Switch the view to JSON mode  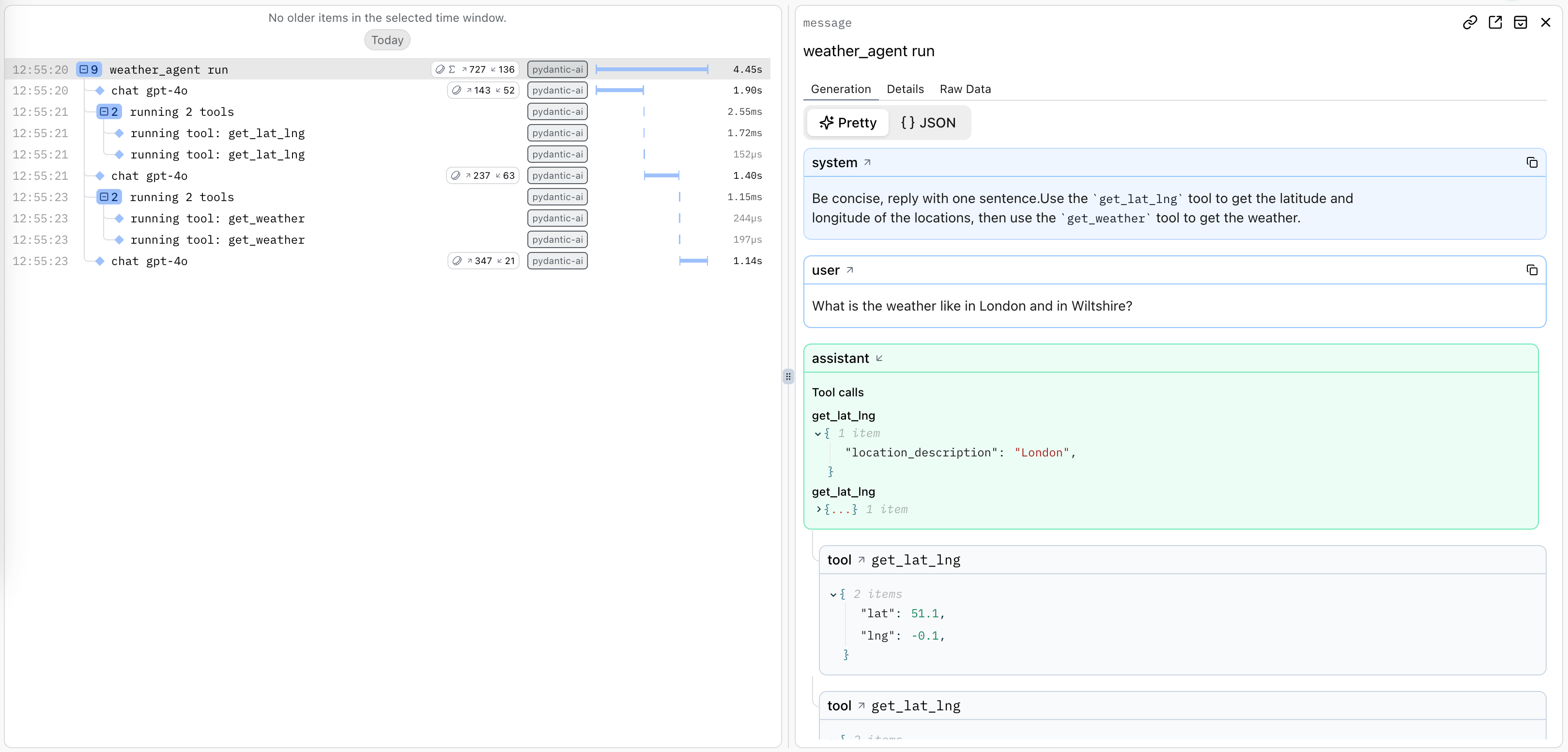click(929, 123)
